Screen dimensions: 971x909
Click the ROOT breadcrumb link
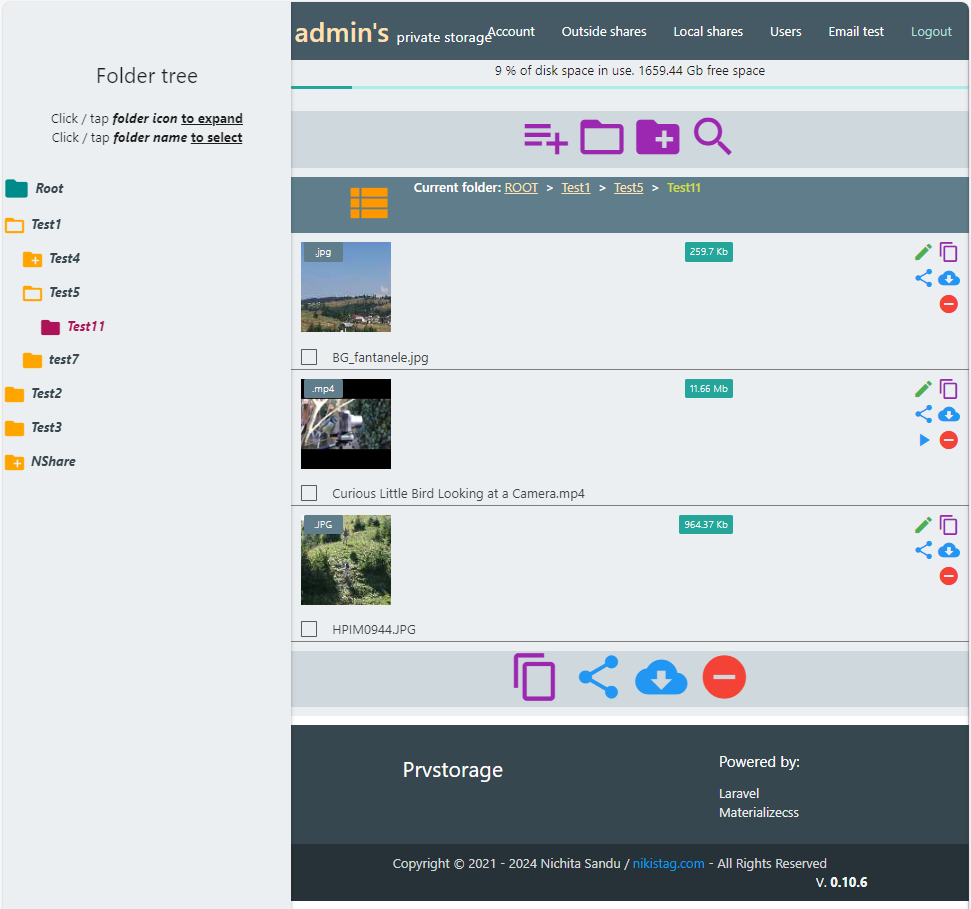(x=521, y=188)
